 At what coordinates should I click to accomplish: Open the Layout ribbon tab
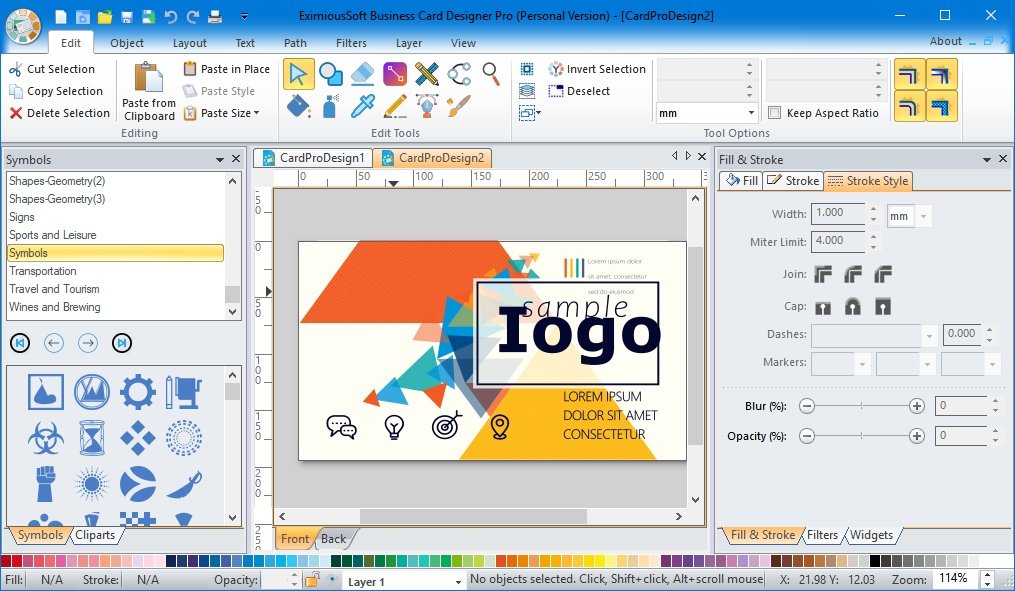coord(190,43)
